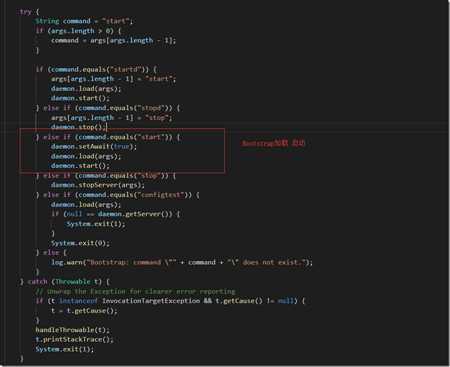Click the 'try {' line

(x=29, y=12)
